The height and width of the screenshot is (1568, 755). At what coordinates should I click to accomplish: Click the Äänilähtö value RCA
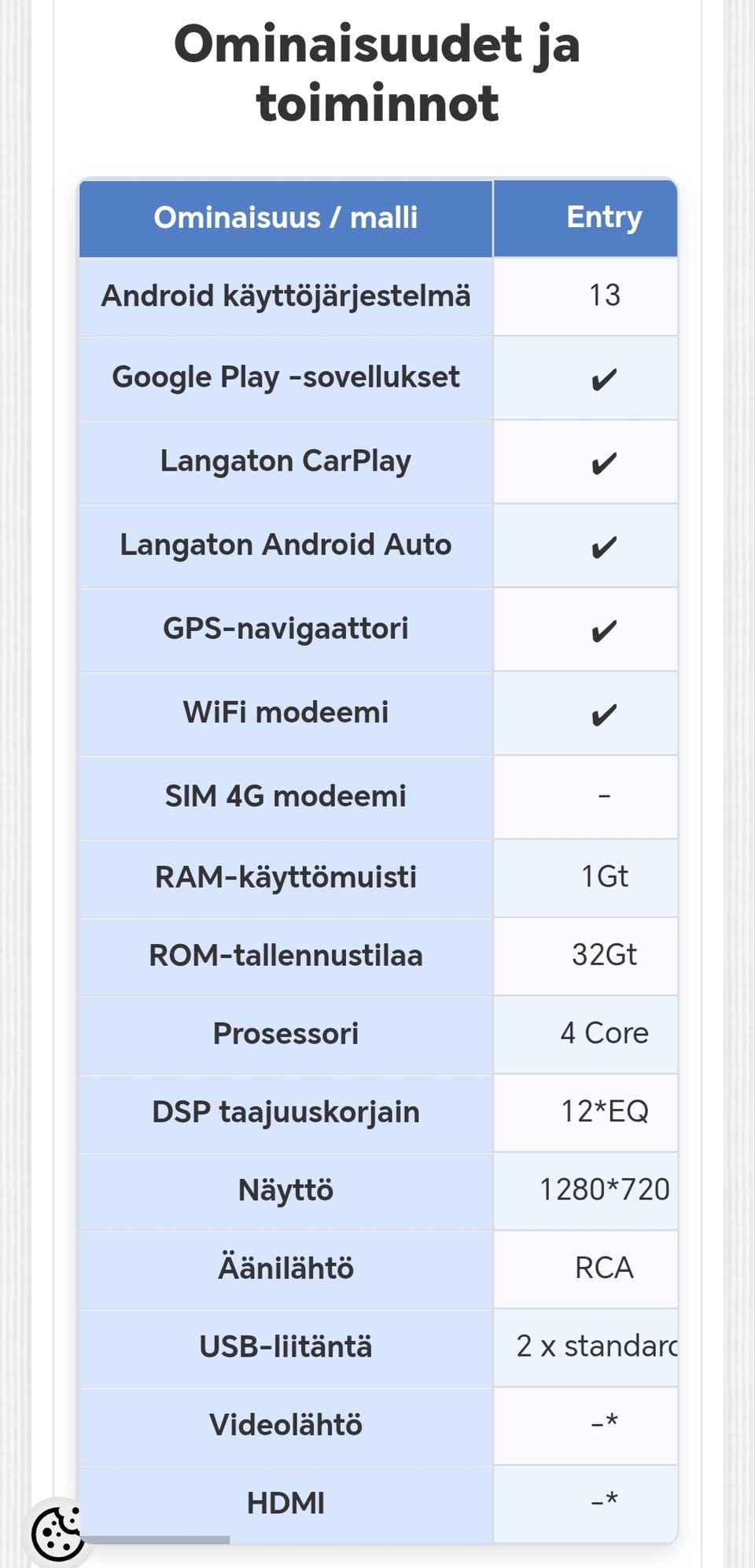coord(604,1268)
